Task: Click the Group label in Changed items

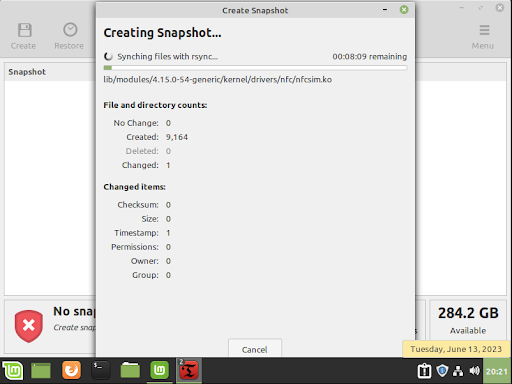Action: (145, 275)
